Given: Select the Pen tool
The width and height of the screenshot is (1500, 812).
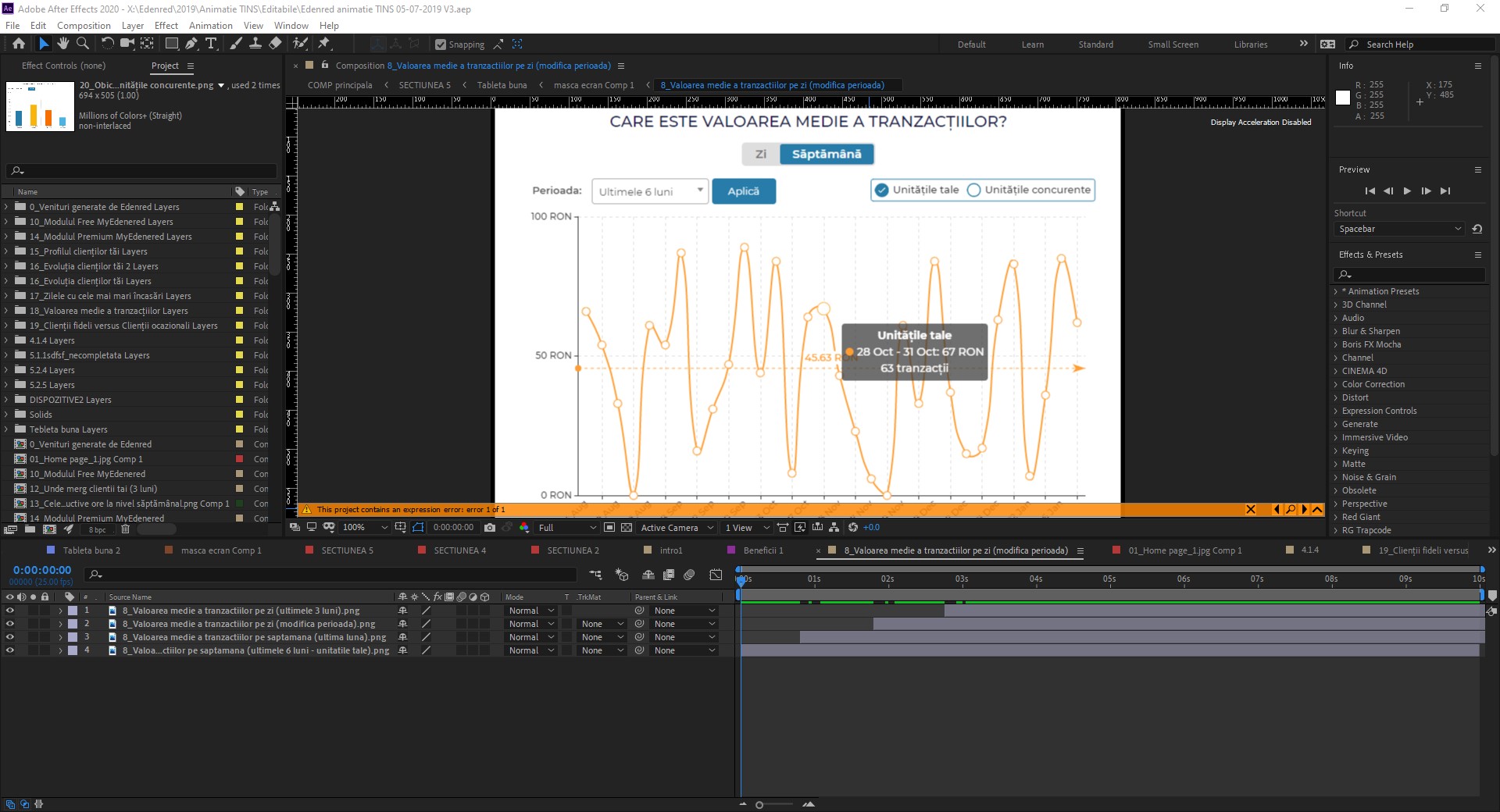Looking at the screenshot, I should pos(191,44).
